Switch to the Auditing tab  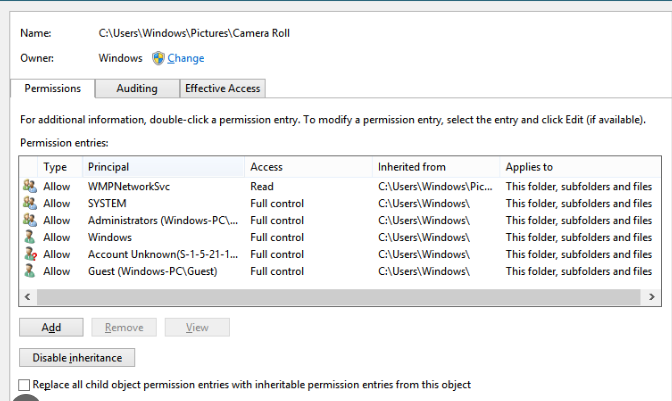click(x=137, y=88)
